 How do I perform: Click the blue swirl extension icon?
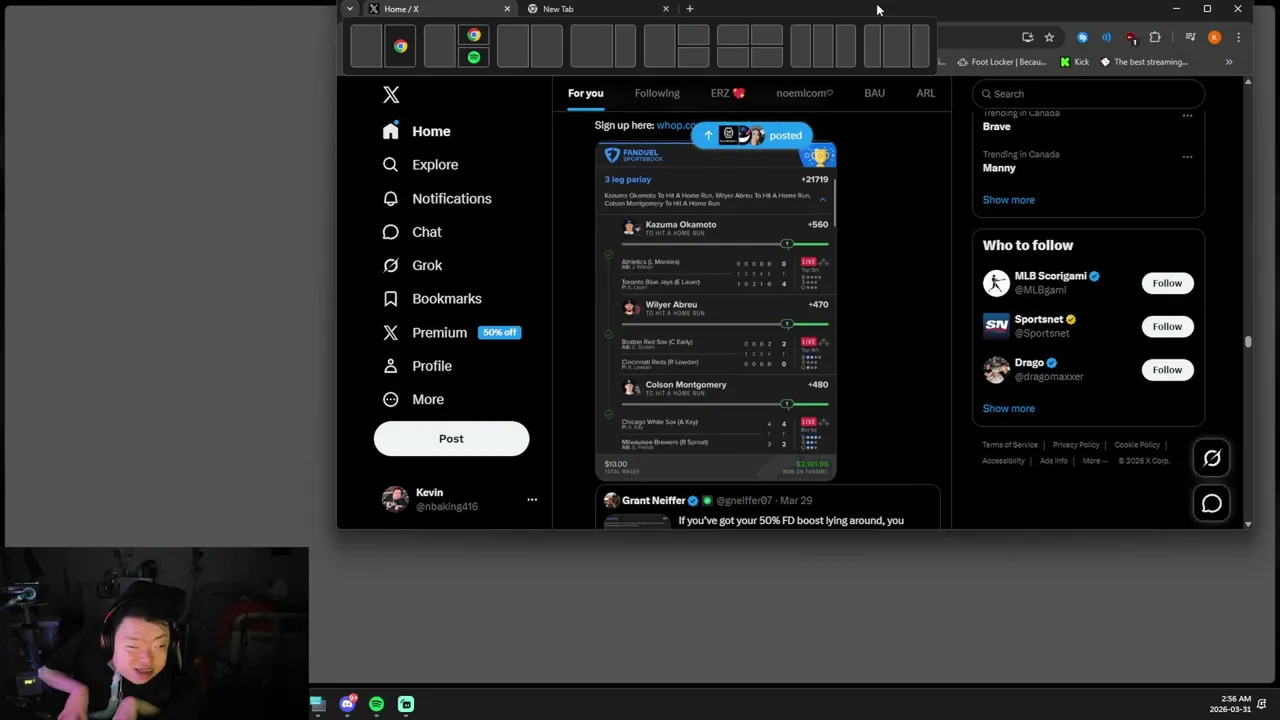1082,37
